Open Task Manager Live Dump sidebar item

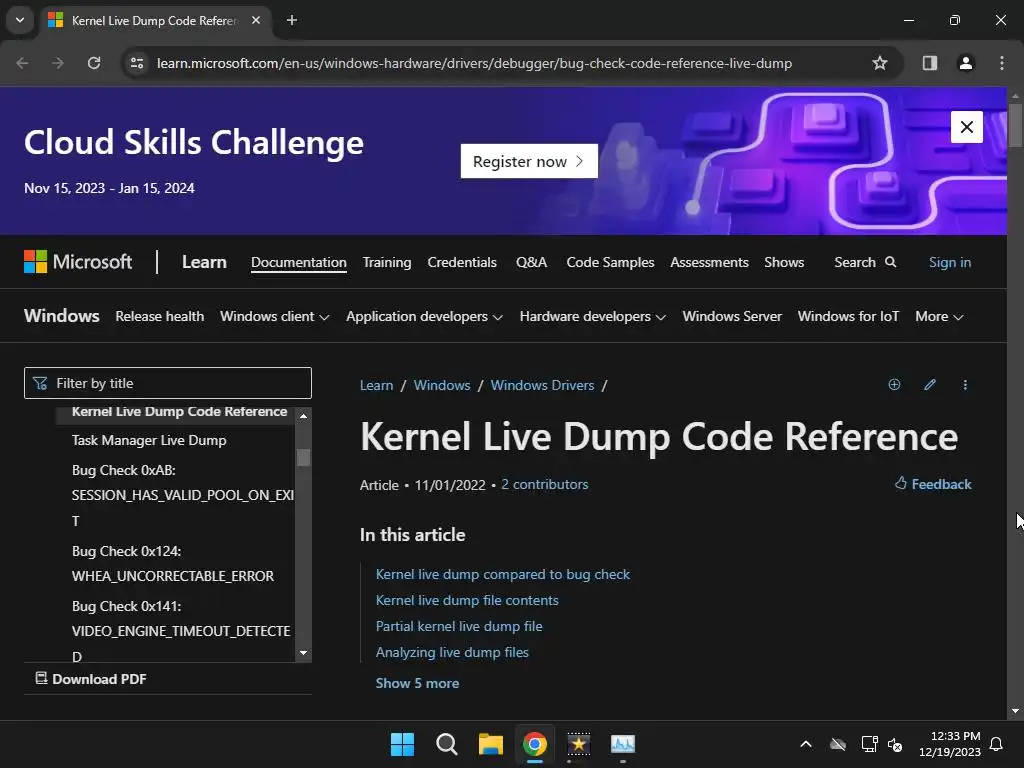pyautogui.click(x=149, y=441)
